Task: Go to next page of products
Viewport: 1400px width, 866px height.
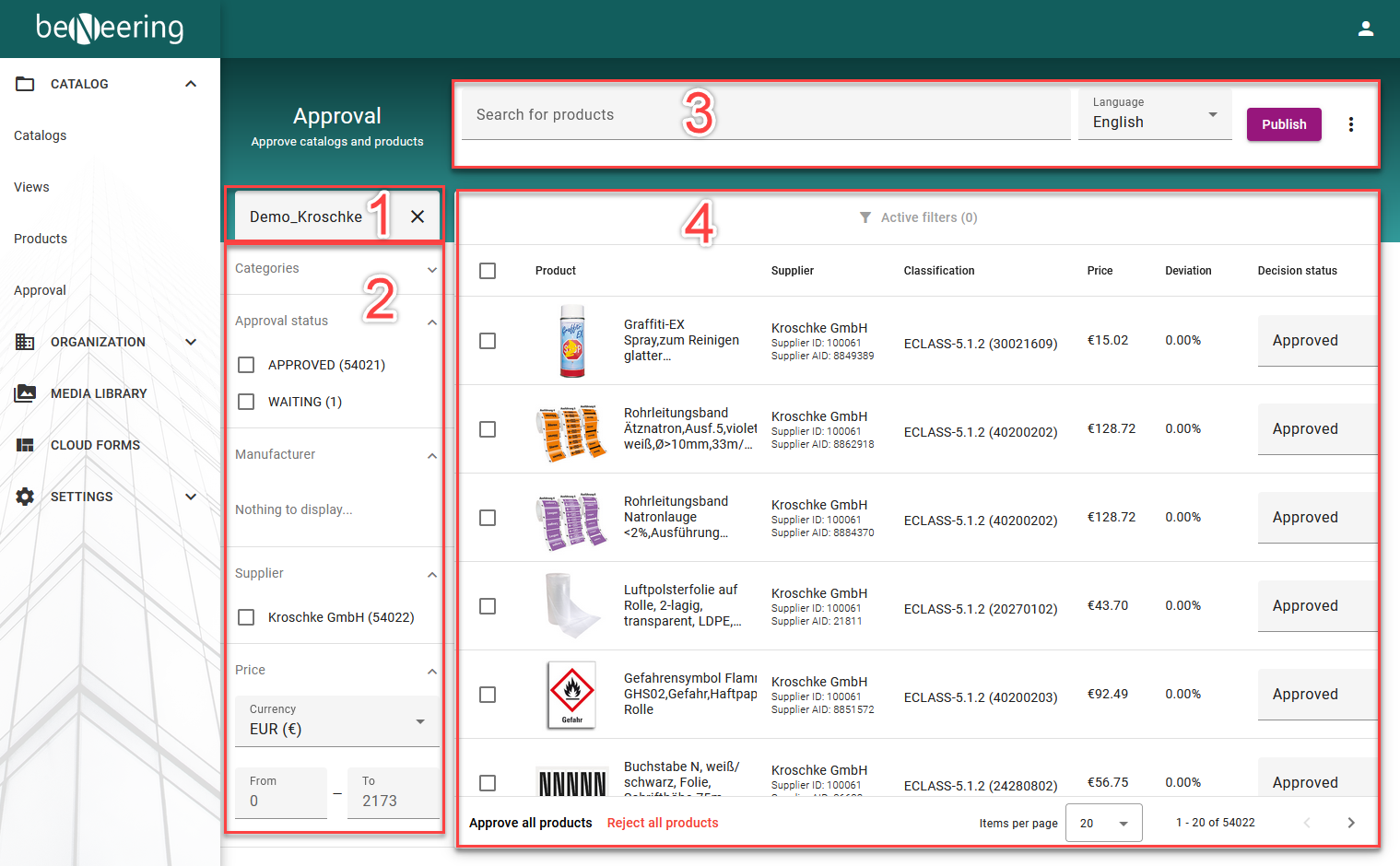Action: (1351, 823)
